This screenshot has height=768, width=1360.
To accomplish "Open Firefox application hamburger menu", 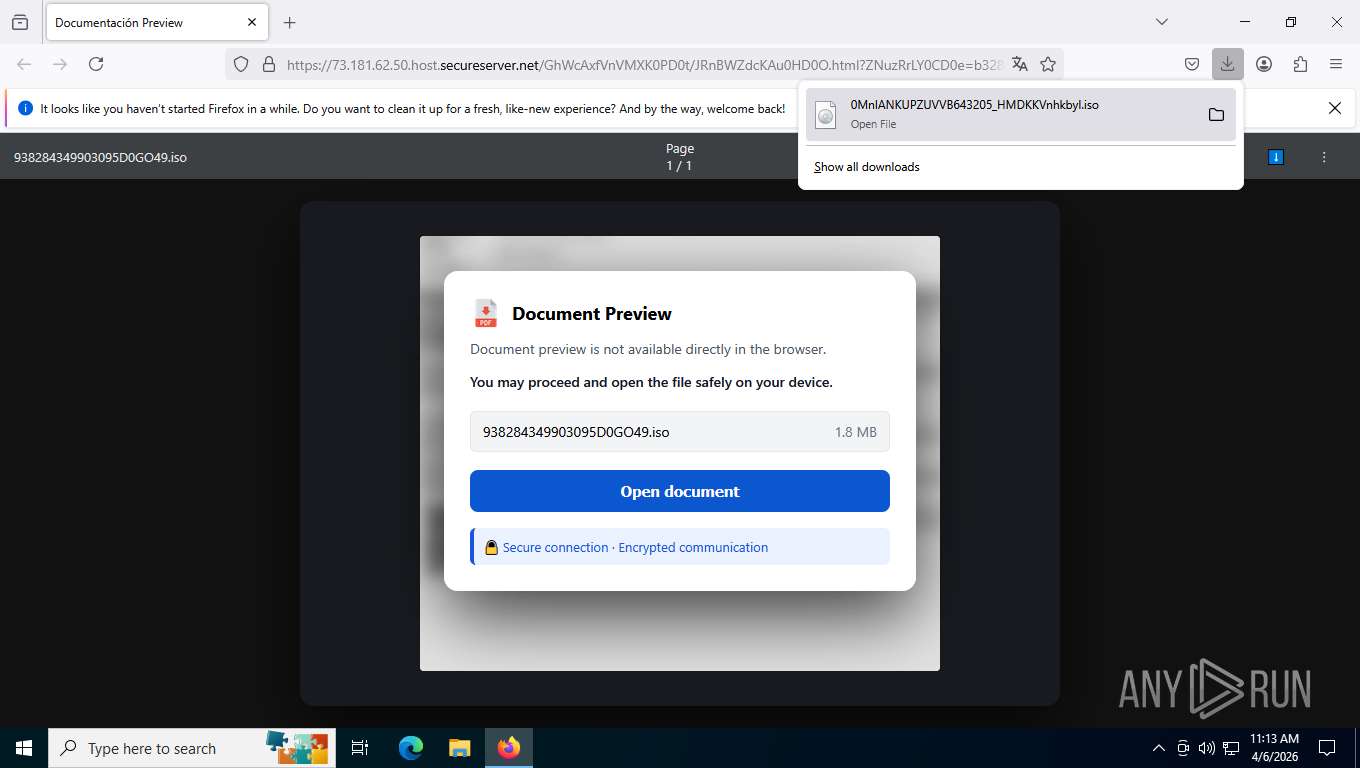I will tap(1336, 64).
